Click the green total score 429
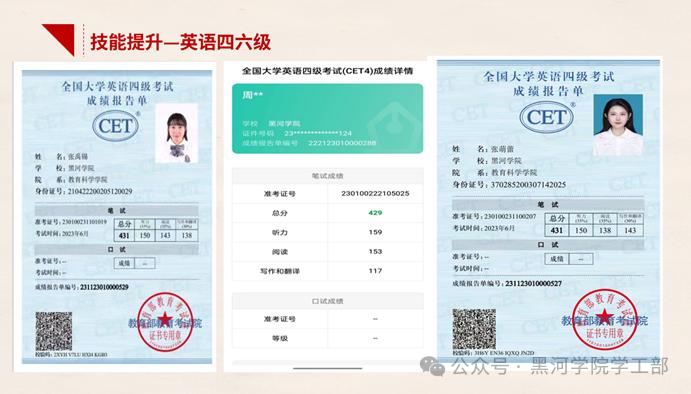691x394 pixels. coord(375,213)
